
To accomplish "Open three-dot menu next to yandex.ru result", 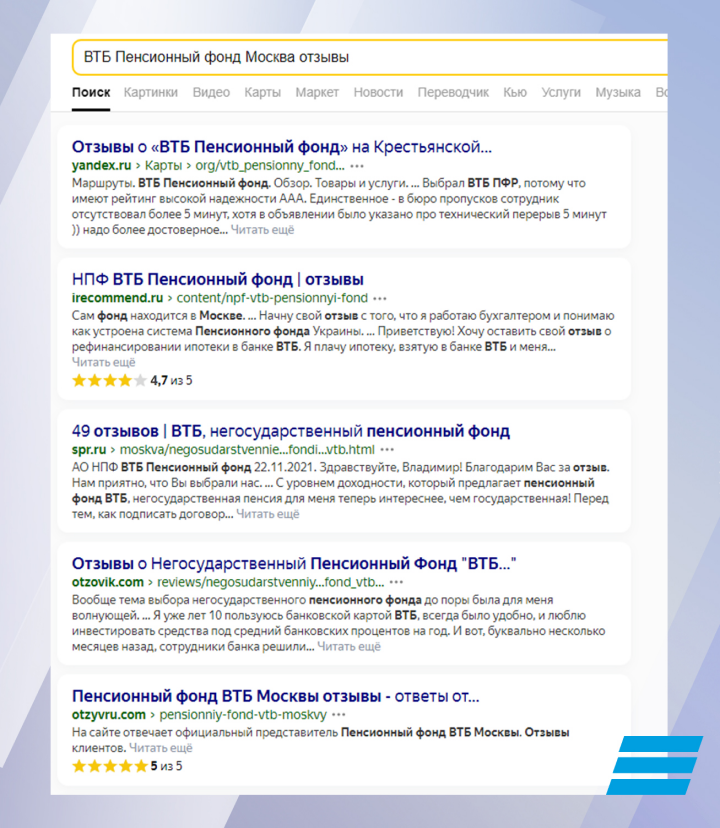I will pos(357,166).
